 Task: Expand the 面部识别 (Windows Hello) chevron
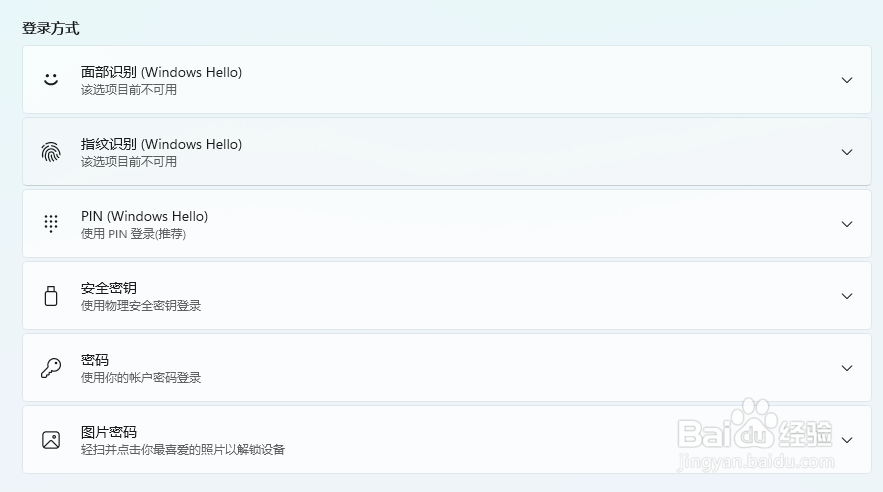pos(846,80)
